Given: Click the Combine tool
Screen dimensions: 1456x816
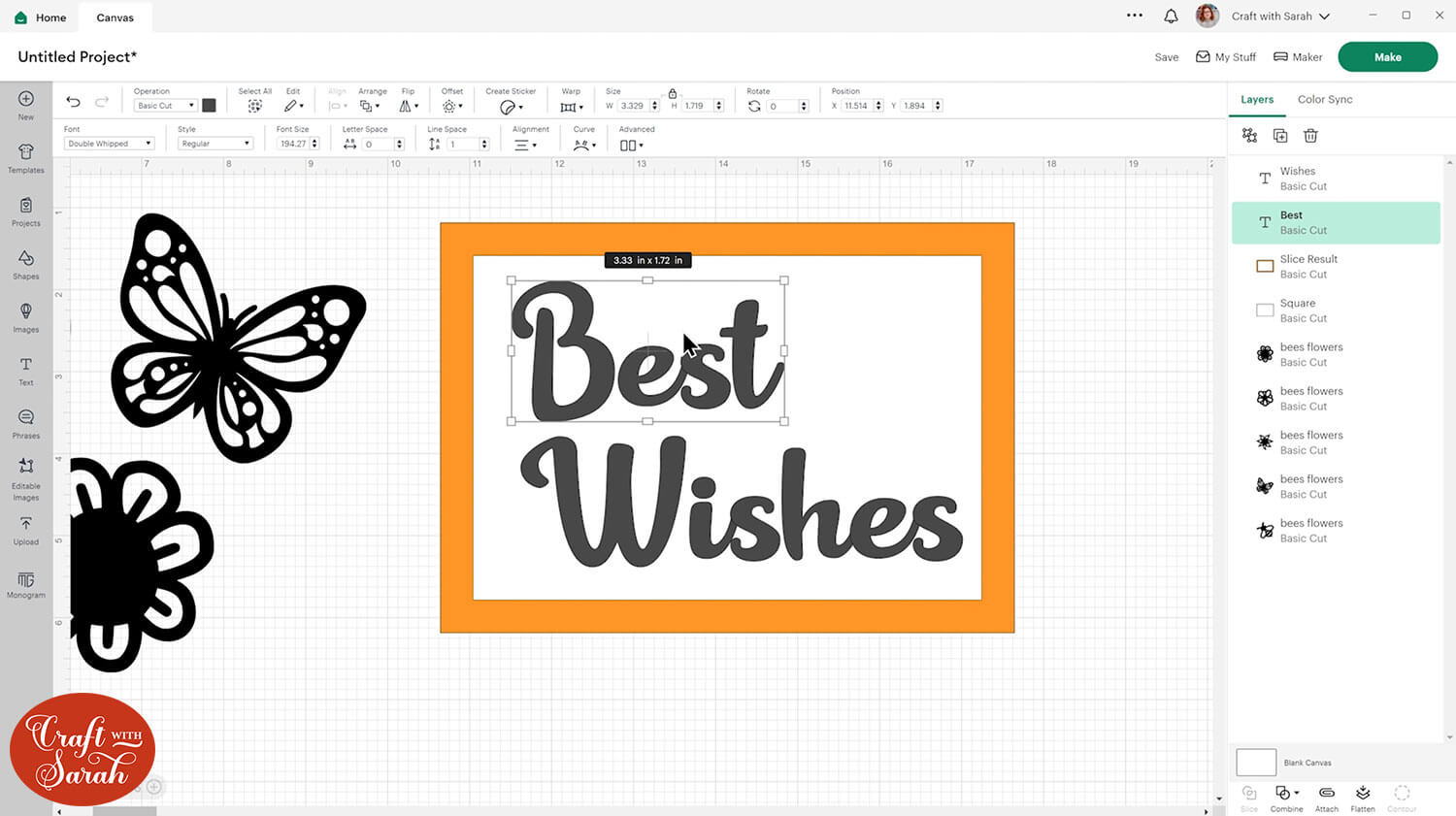Looking at the screenshot, I should point(1287,799).
